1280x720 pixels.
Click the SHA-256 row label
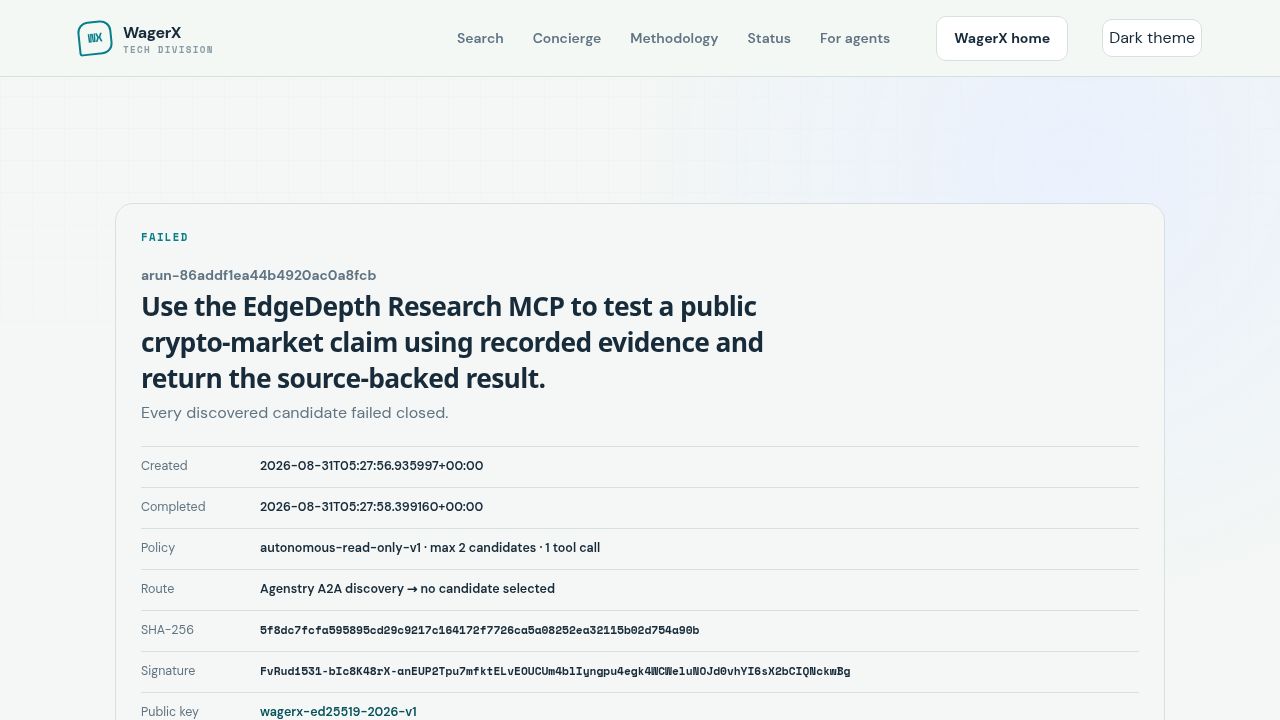click(x=167, y=630)
